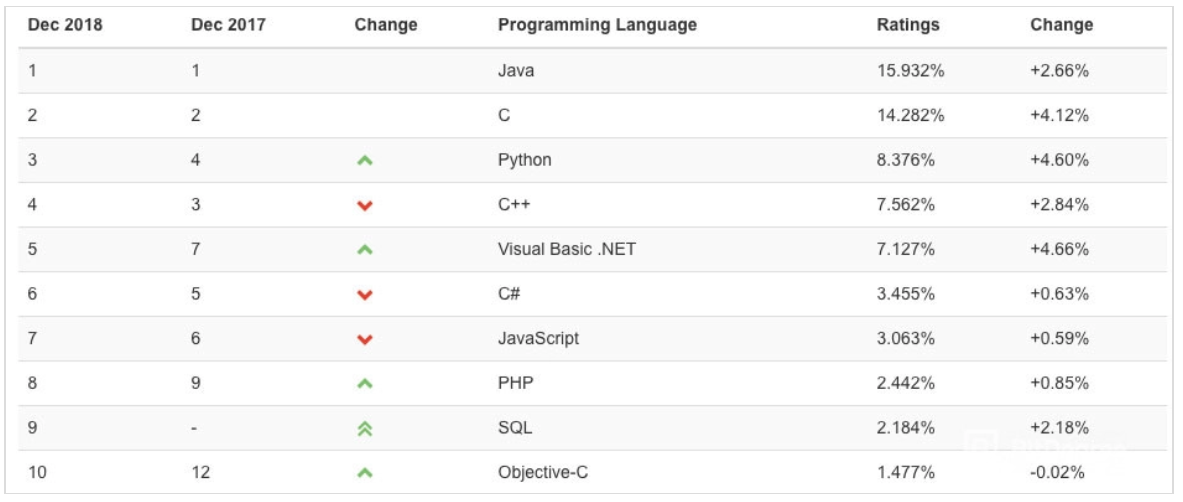Click the red down arrow beside C++
Viewport: 1183px width, 502px height.
pos(364,205)
